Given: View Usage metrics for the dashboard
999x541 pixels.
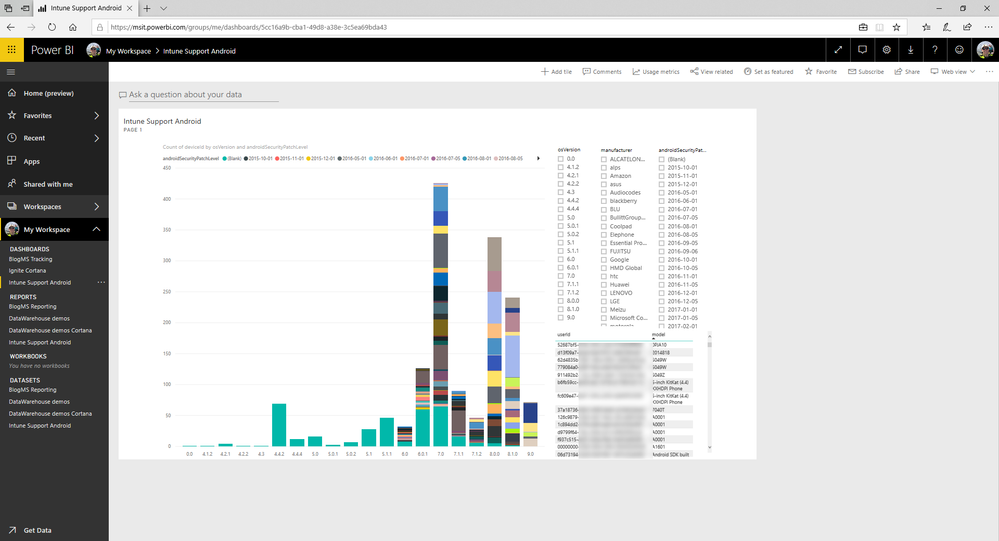Looking at the screenshot, I should pyautogui.click(x=656, y=71).
